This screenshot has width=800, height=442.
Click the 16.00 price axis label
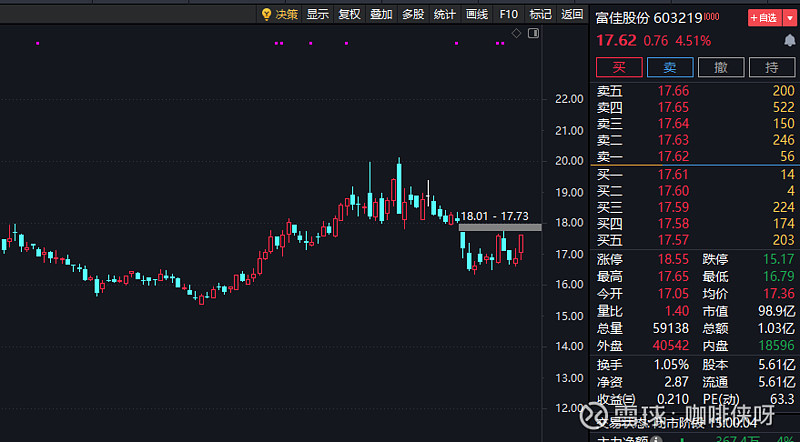569,284
